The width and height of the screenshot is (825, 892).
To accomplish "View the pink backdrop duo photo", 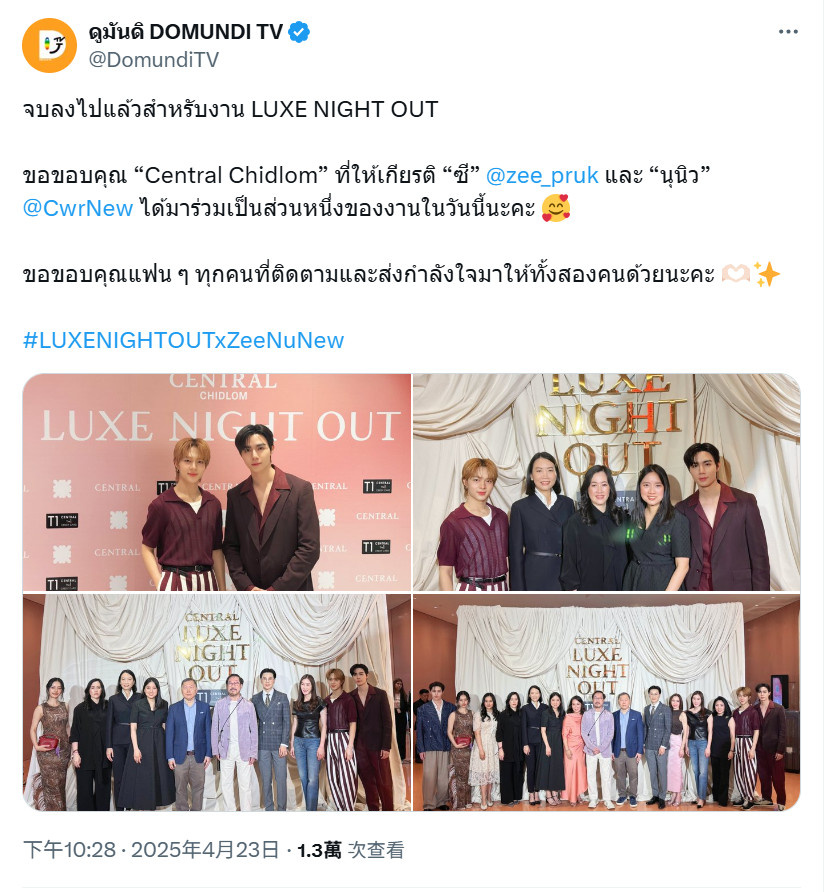I will [217, 482].
